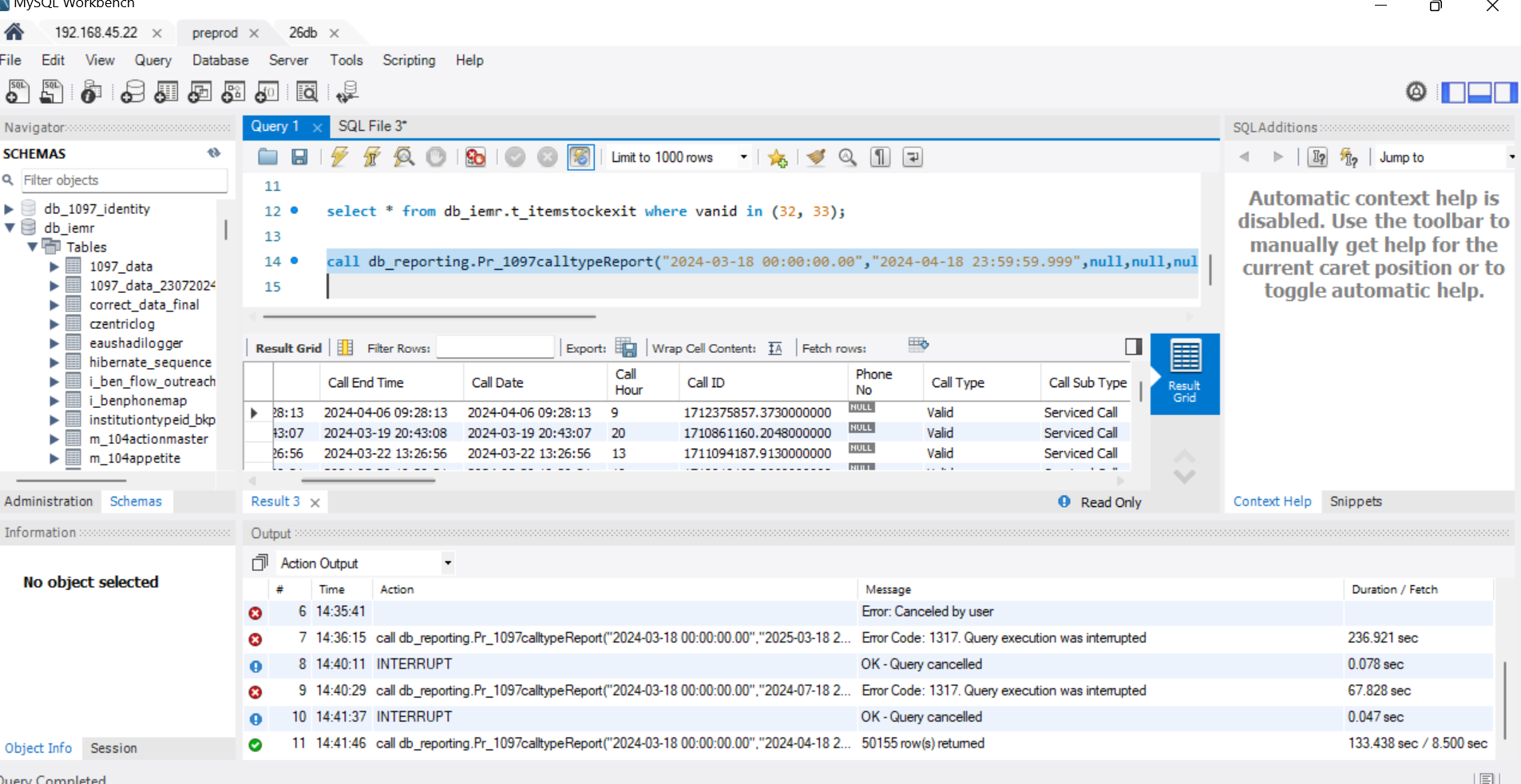Save the script to file
The height and width of the screenshot is (784, 1521).
[x=299, y=157]
